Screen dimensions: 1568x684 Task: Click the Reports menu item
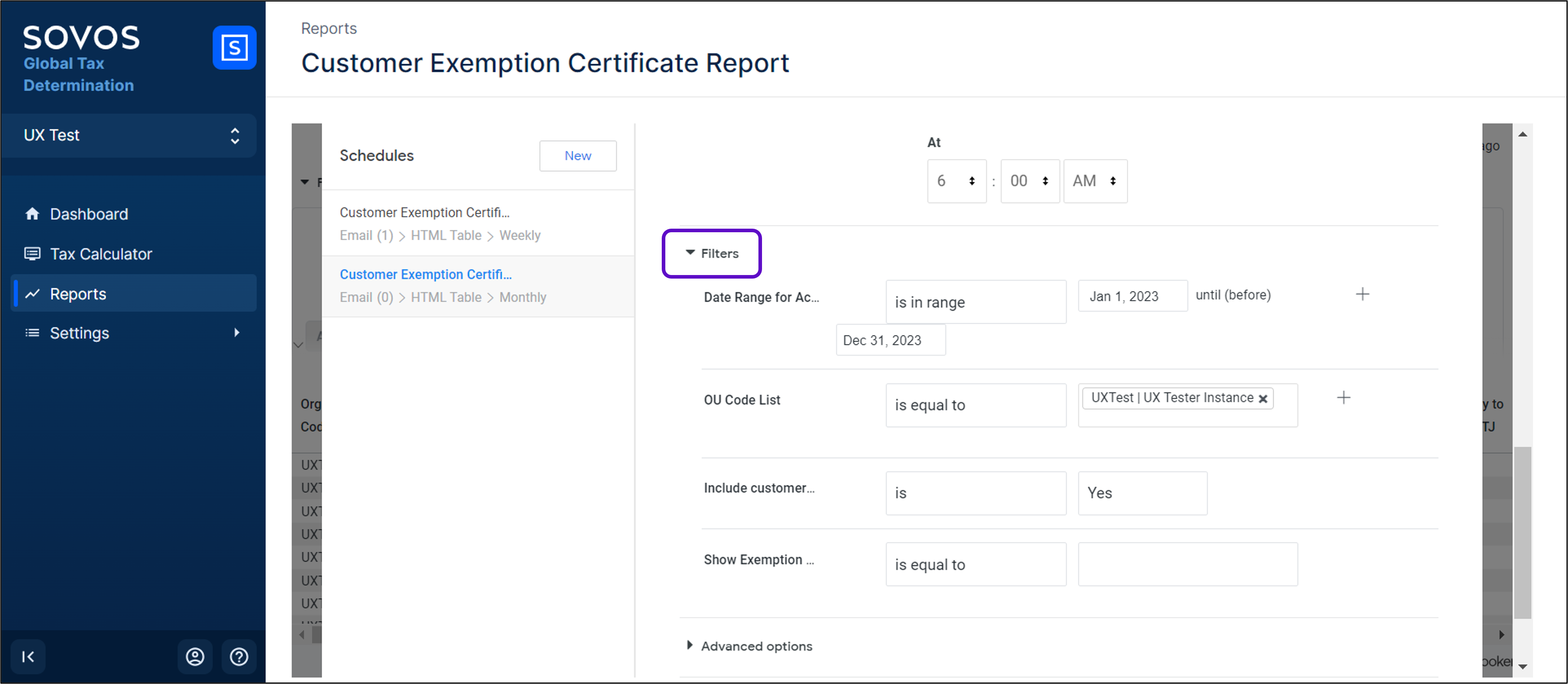[x=78, y=294]
